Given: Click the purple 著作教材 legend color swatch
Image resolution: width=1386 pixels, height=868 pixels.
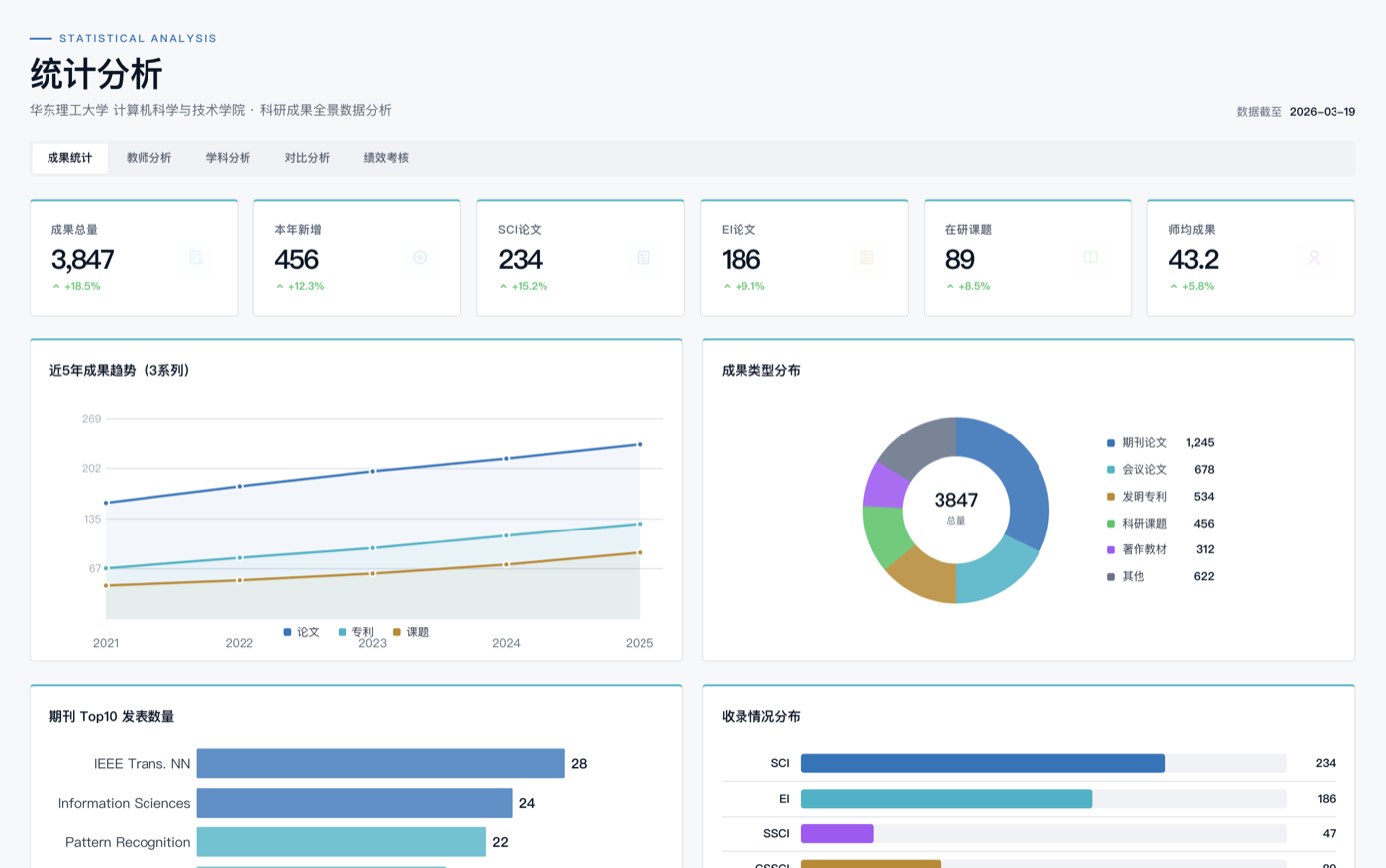Looking at the screenshot, I should [1111, 550].
